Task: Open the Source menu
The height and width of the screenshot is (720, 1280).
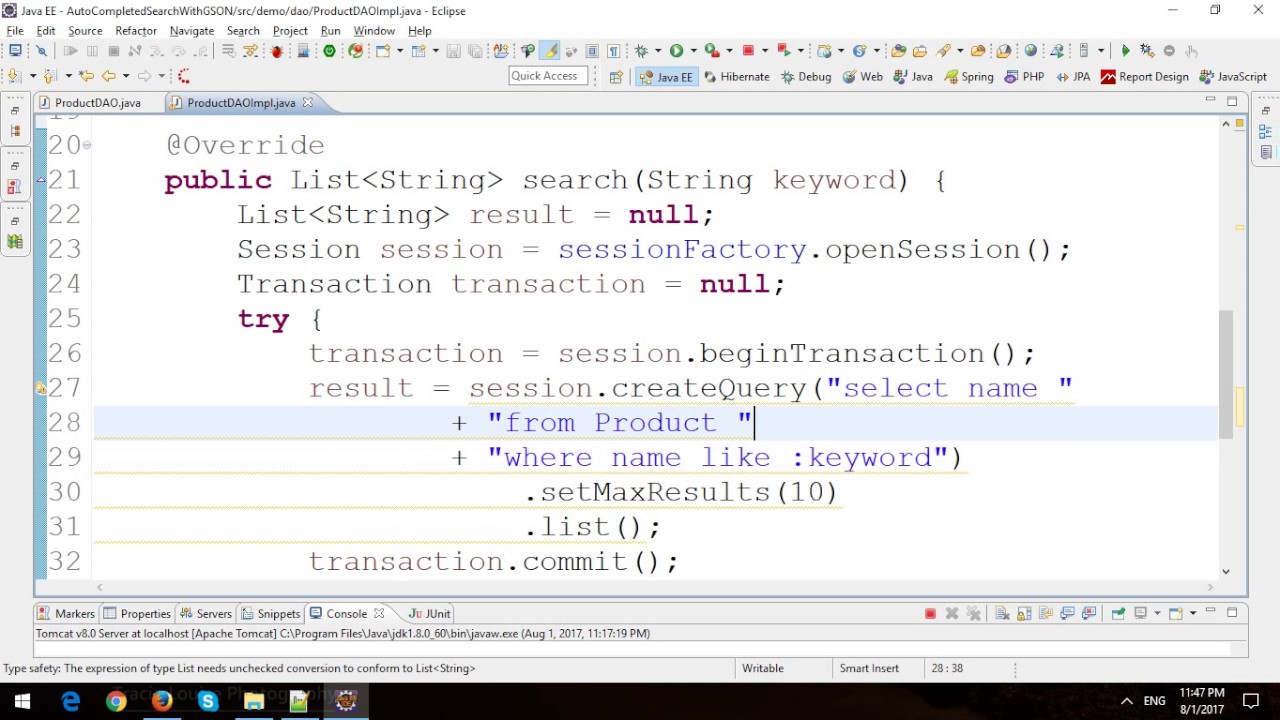Action: (x=85, y=31)
